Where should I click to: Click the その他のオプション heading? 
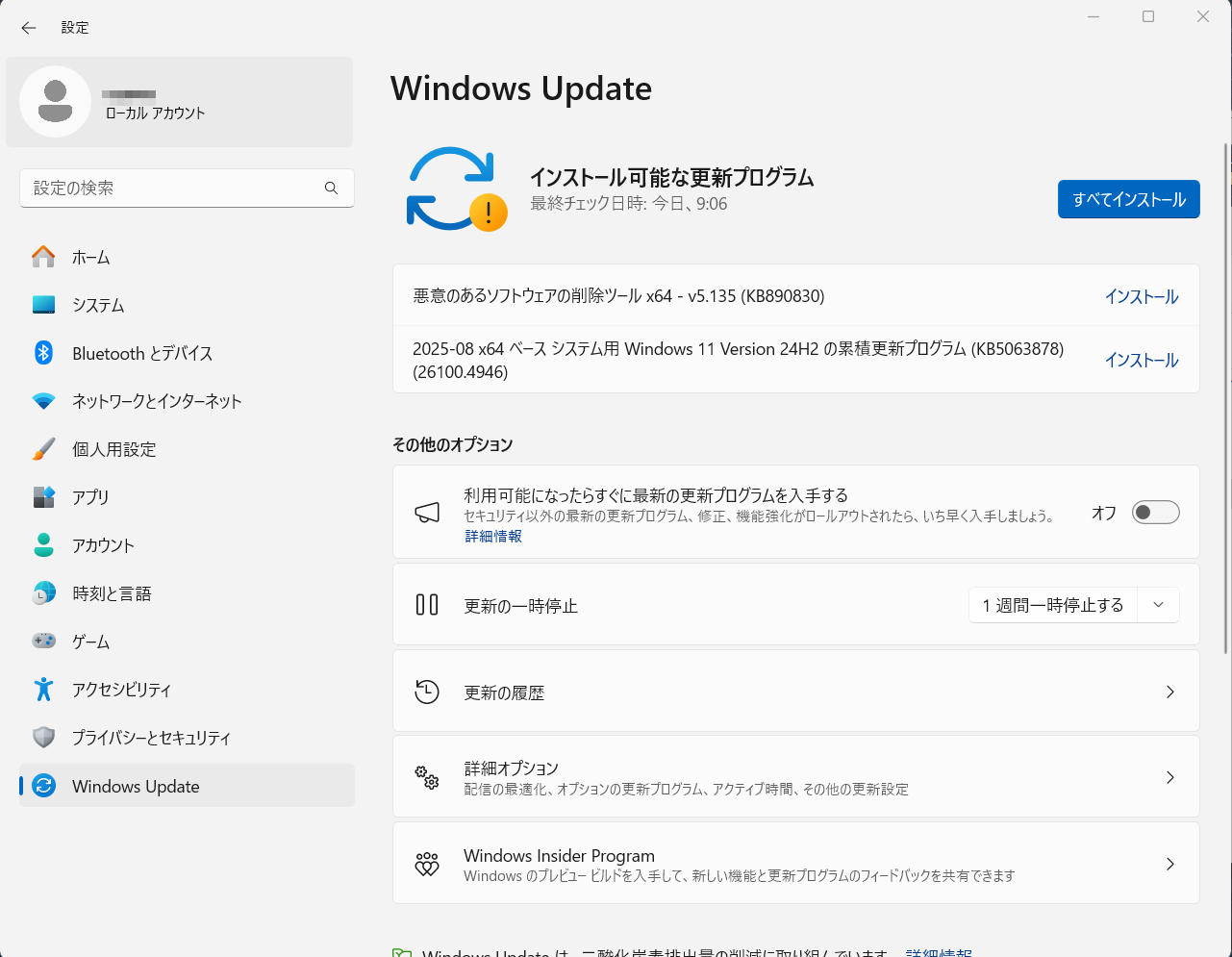452,444
